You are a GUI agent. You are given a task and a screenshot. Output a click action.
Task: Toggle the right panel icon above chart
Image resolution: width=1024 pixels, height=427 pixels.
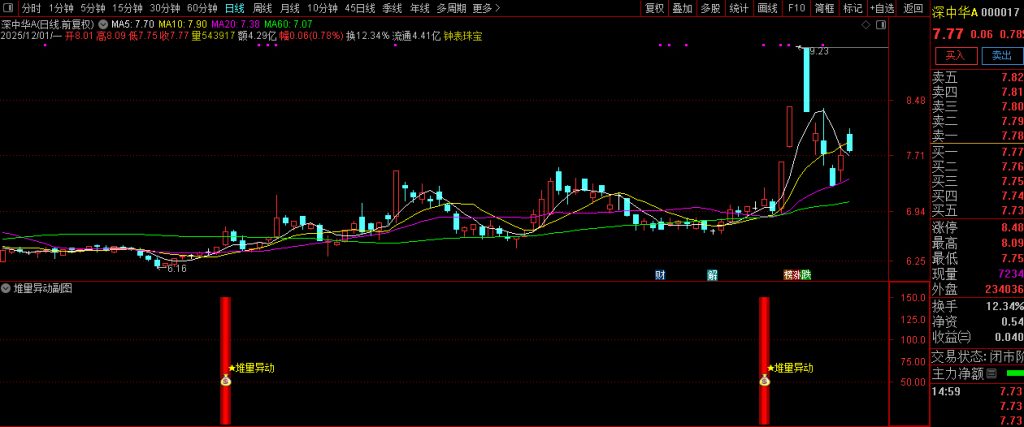pyautogui.click(x=880, y=25)
